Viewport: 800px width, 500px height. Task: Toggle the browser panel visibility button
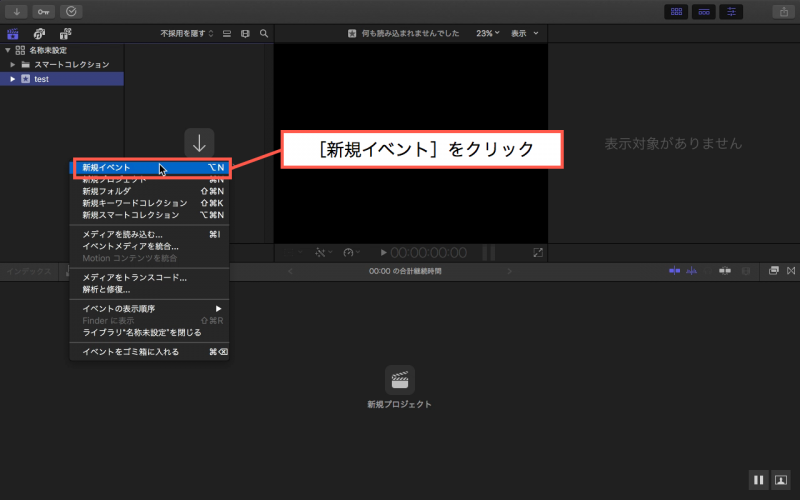tap(677, 11)
